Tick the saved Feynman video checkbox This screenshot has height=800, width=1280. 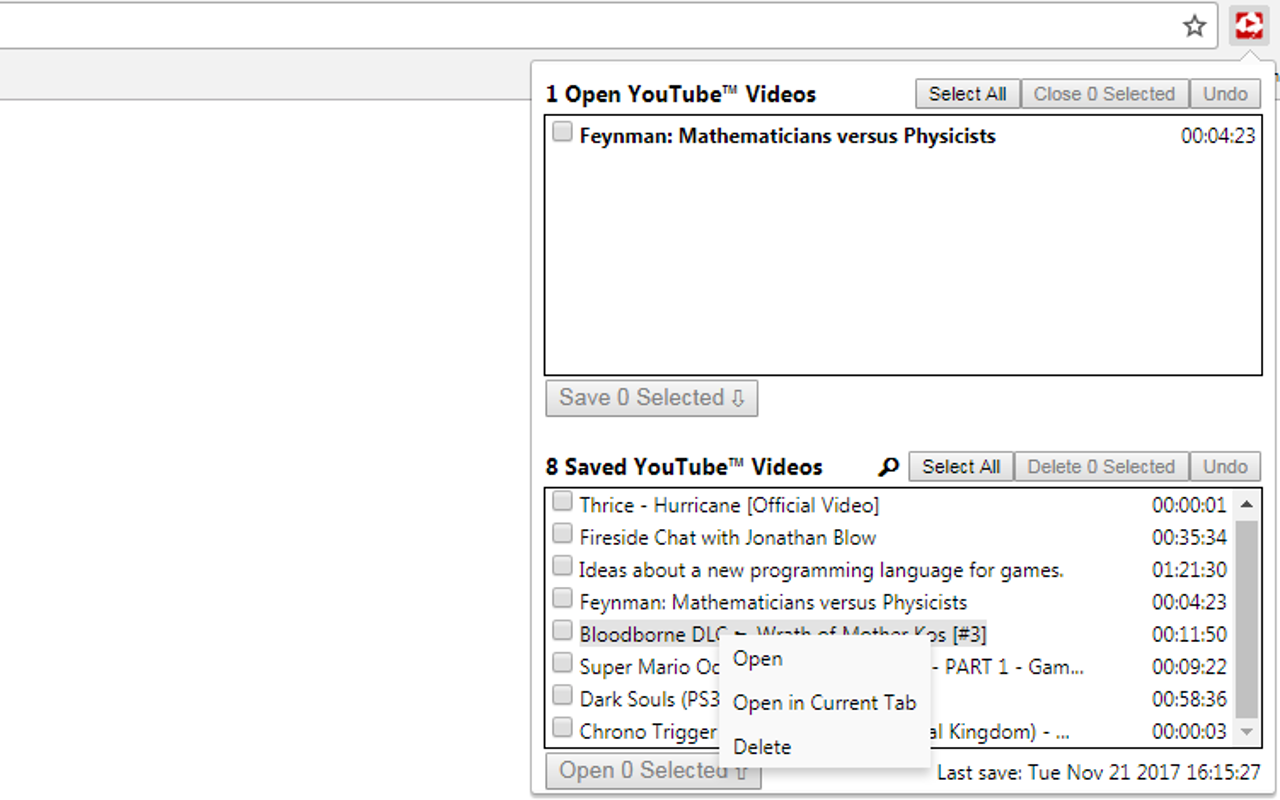coord(563,598)
